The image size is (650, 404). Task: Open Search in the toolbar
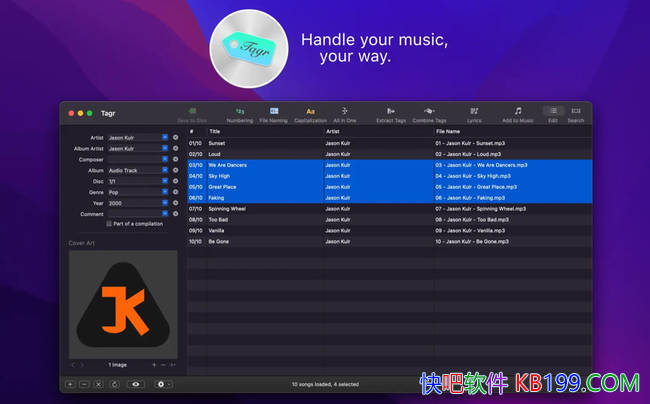576,113
